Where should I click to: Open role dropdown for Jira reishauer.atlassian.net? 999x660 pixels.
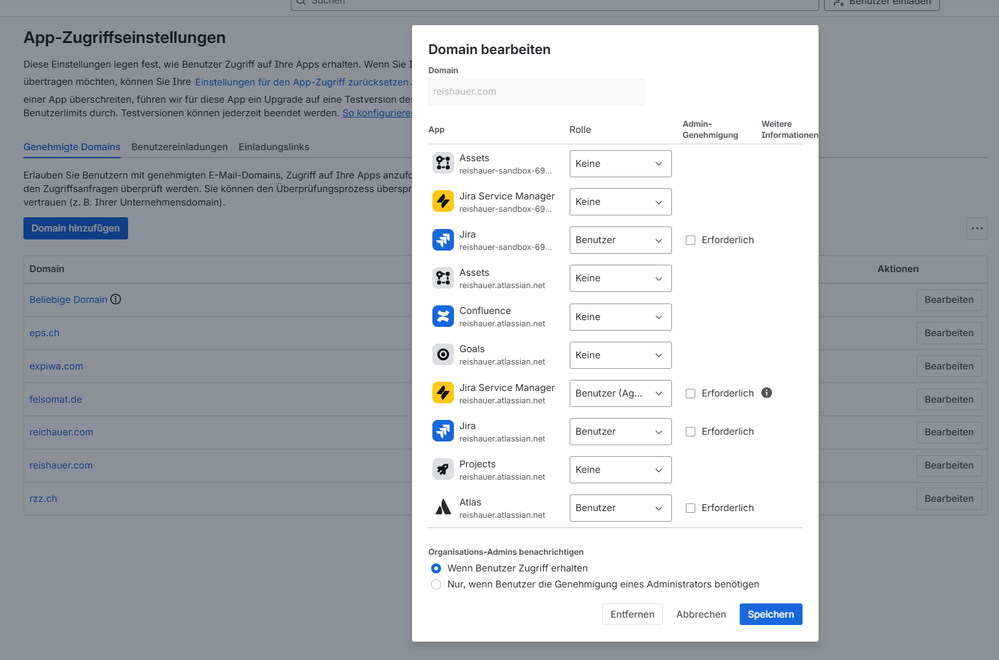click(x=620, y=431)
